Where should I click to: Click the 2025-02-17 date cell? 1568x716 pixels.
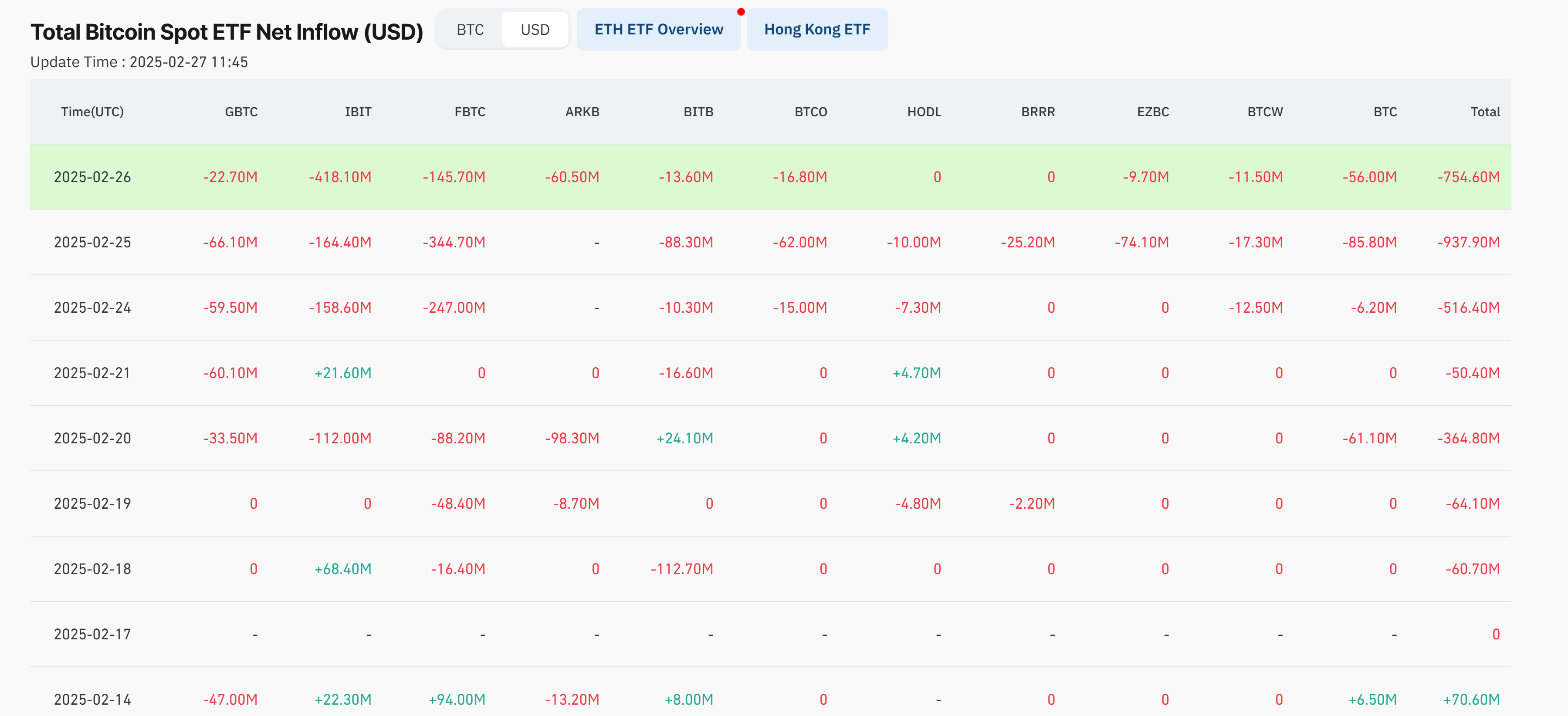point(92,634)
